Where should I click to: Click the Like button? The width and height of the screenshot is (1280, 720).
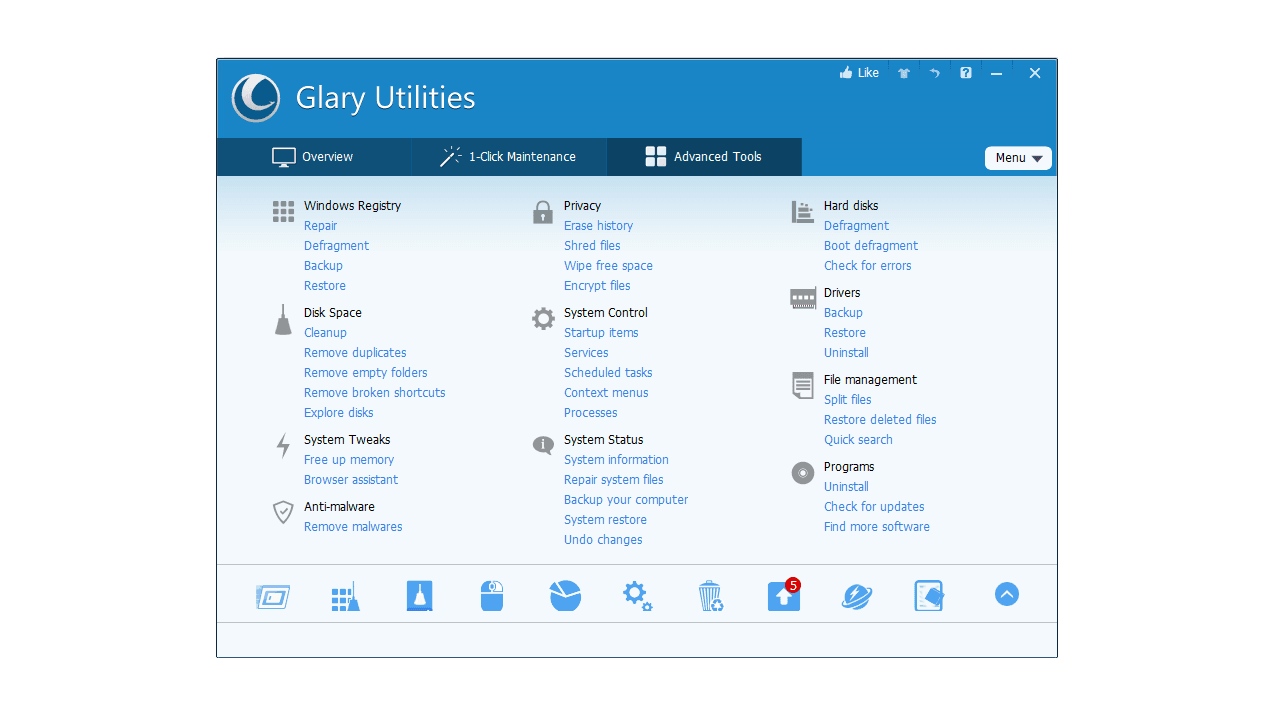point(858,72)
